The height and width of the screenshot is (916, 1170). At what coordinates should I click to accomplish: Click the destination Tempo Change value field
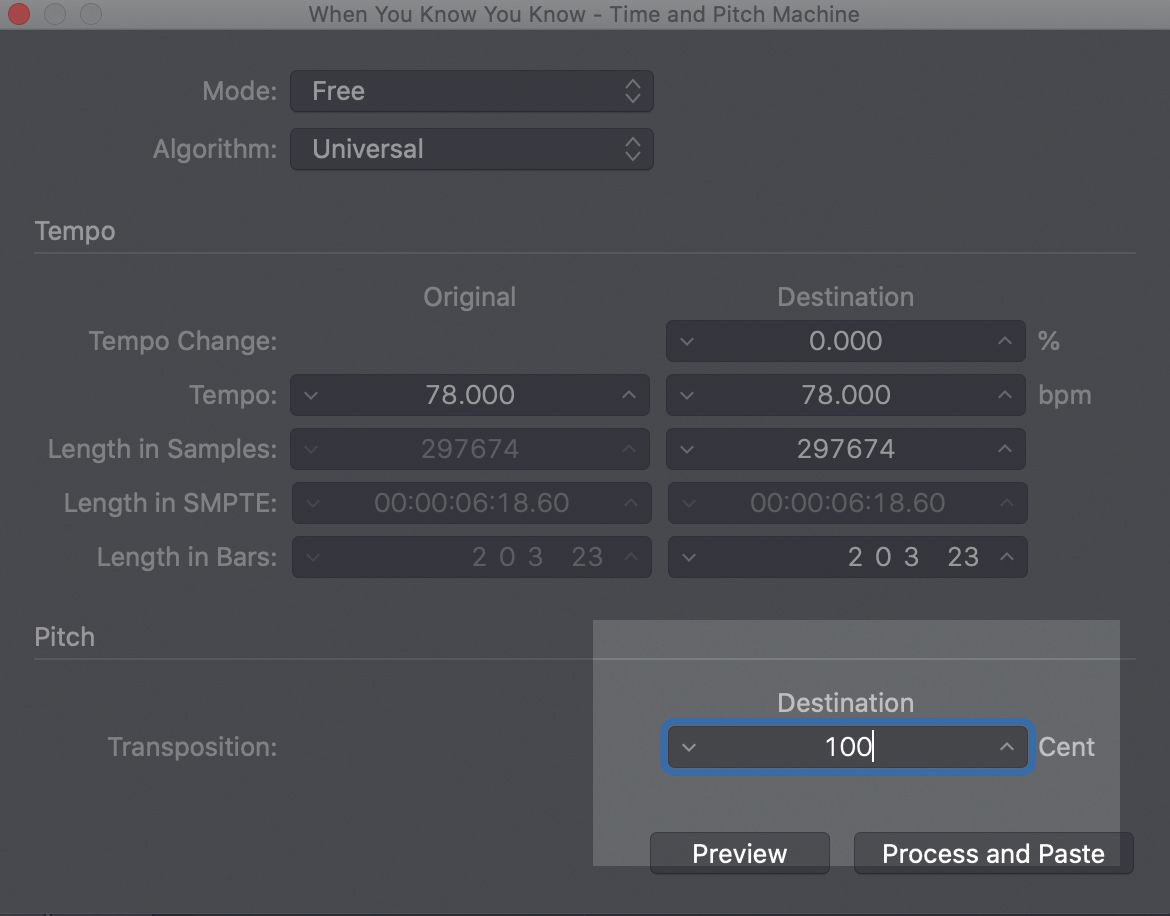(x=846, y=341)
